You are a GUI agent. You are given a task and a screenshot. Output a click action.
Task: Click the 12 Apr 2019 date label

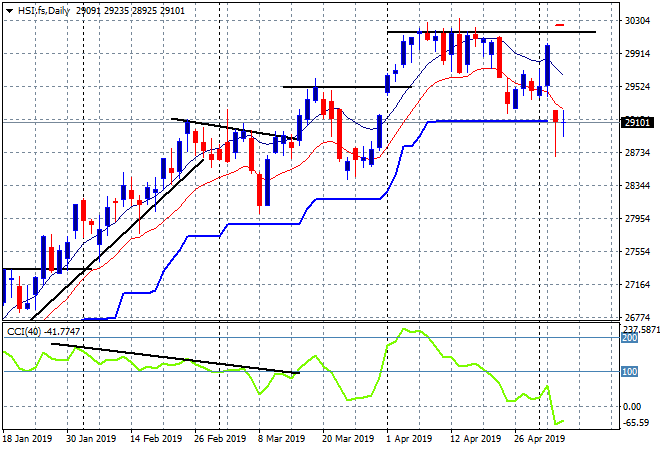pyautogui.click(x=476, y=439)
